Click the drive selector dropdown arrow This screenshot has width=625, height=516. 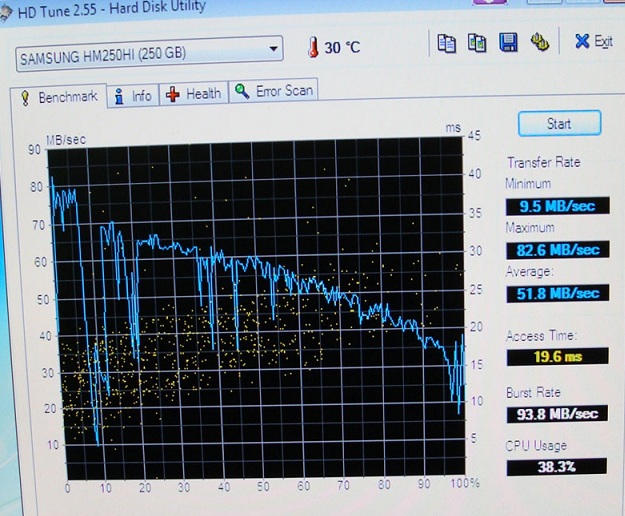coord(273,49)
